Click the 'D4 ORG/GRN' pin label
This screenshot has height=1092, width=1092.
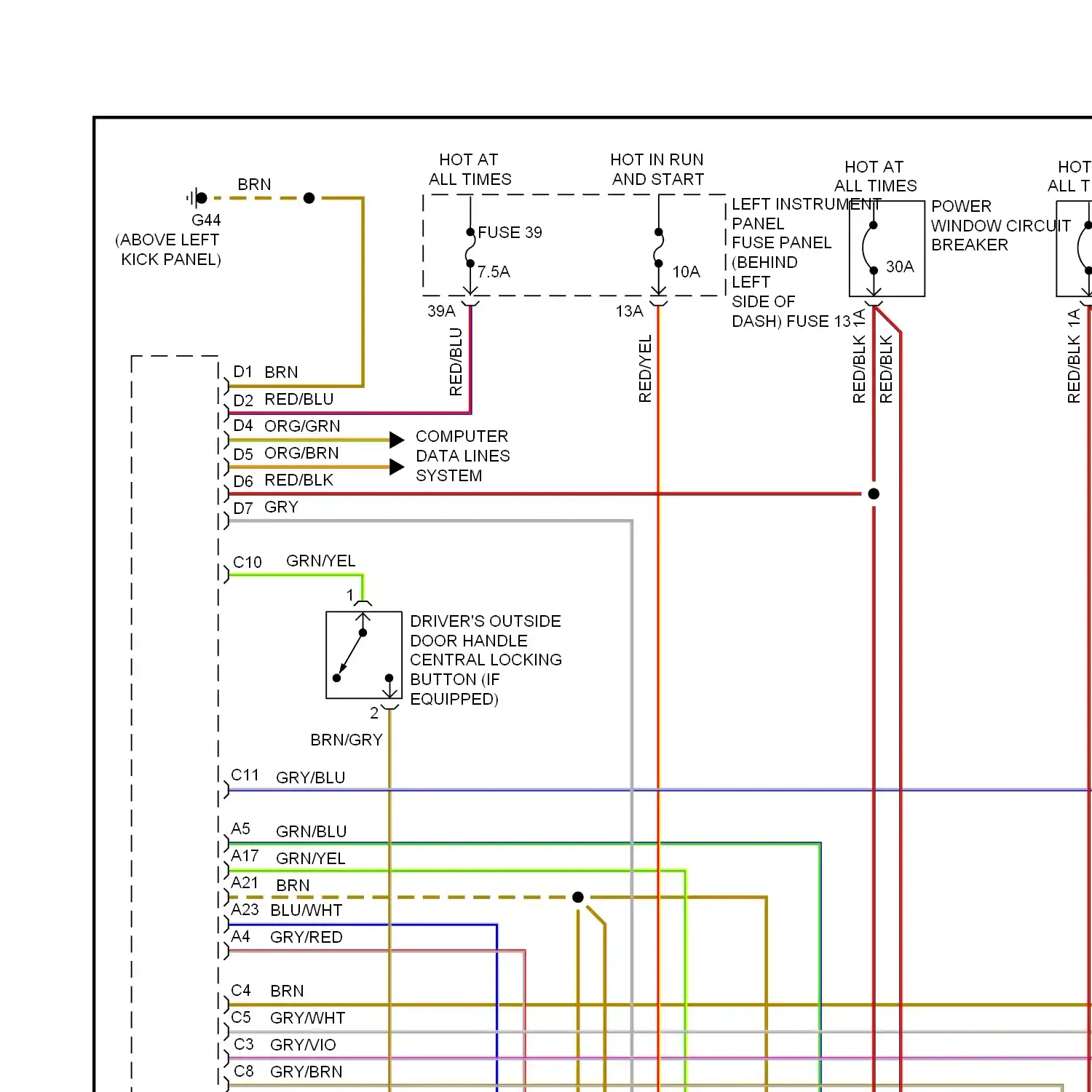(x=286, y=426)
